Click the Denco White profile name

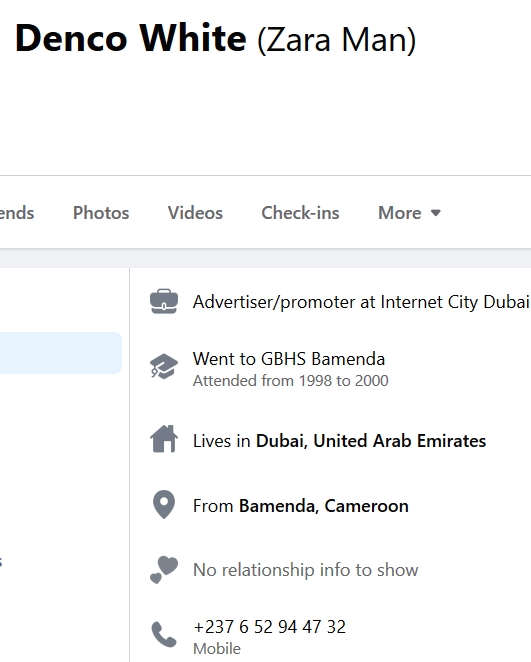point(130,38)
